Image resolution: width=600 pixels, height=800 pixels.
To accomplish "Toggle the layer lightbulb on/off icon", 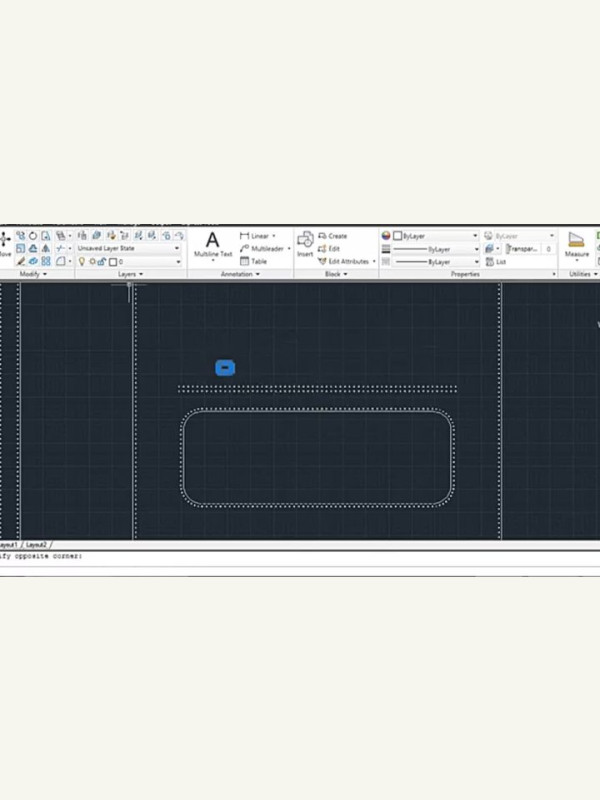I will point(82,261).
